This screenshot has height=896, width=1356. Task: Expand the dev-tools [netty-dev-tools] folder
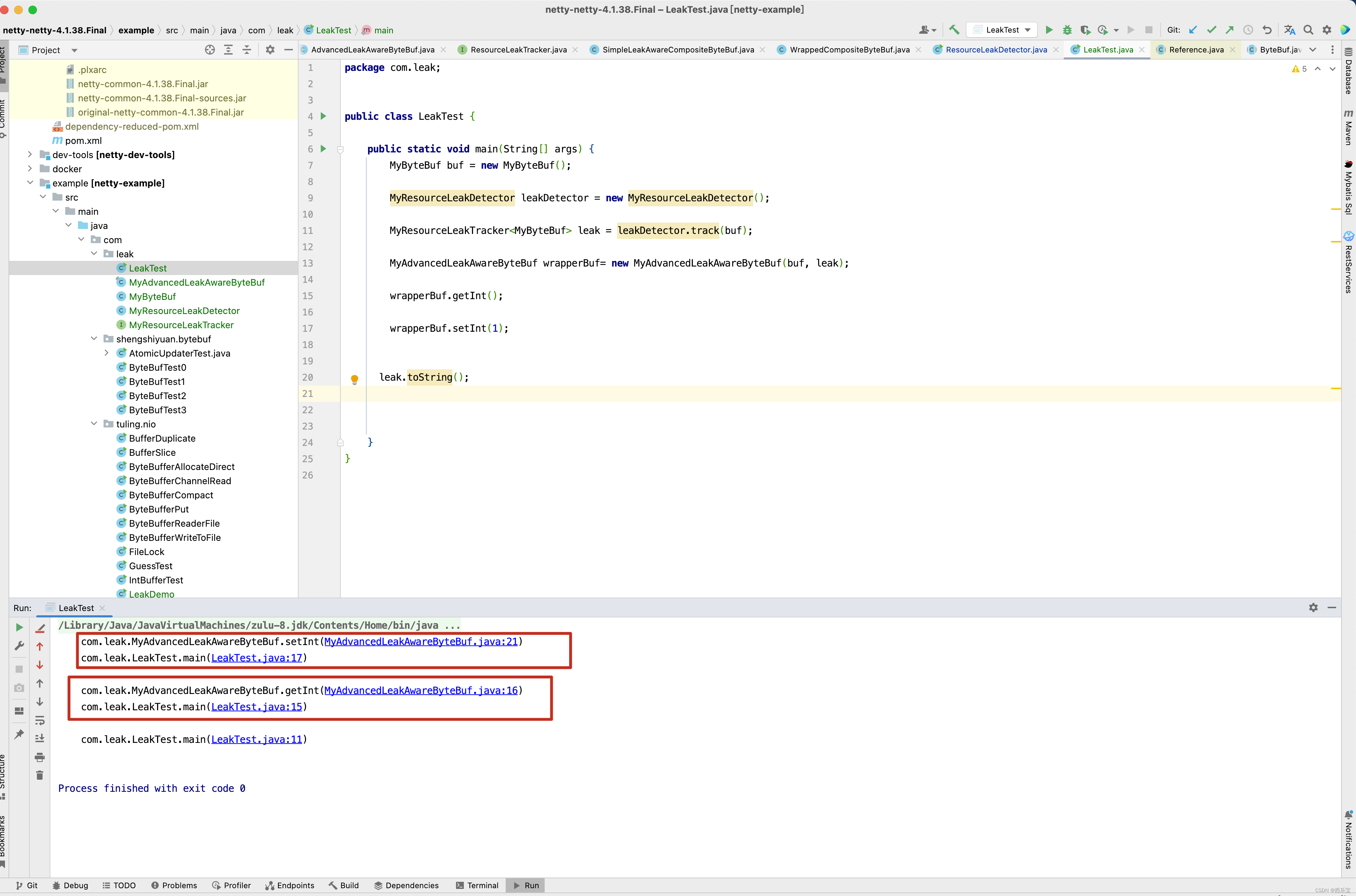(30, 154)
